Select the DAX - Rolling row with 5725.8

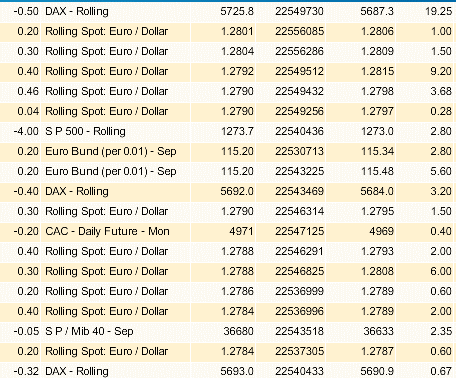[228, 12]
